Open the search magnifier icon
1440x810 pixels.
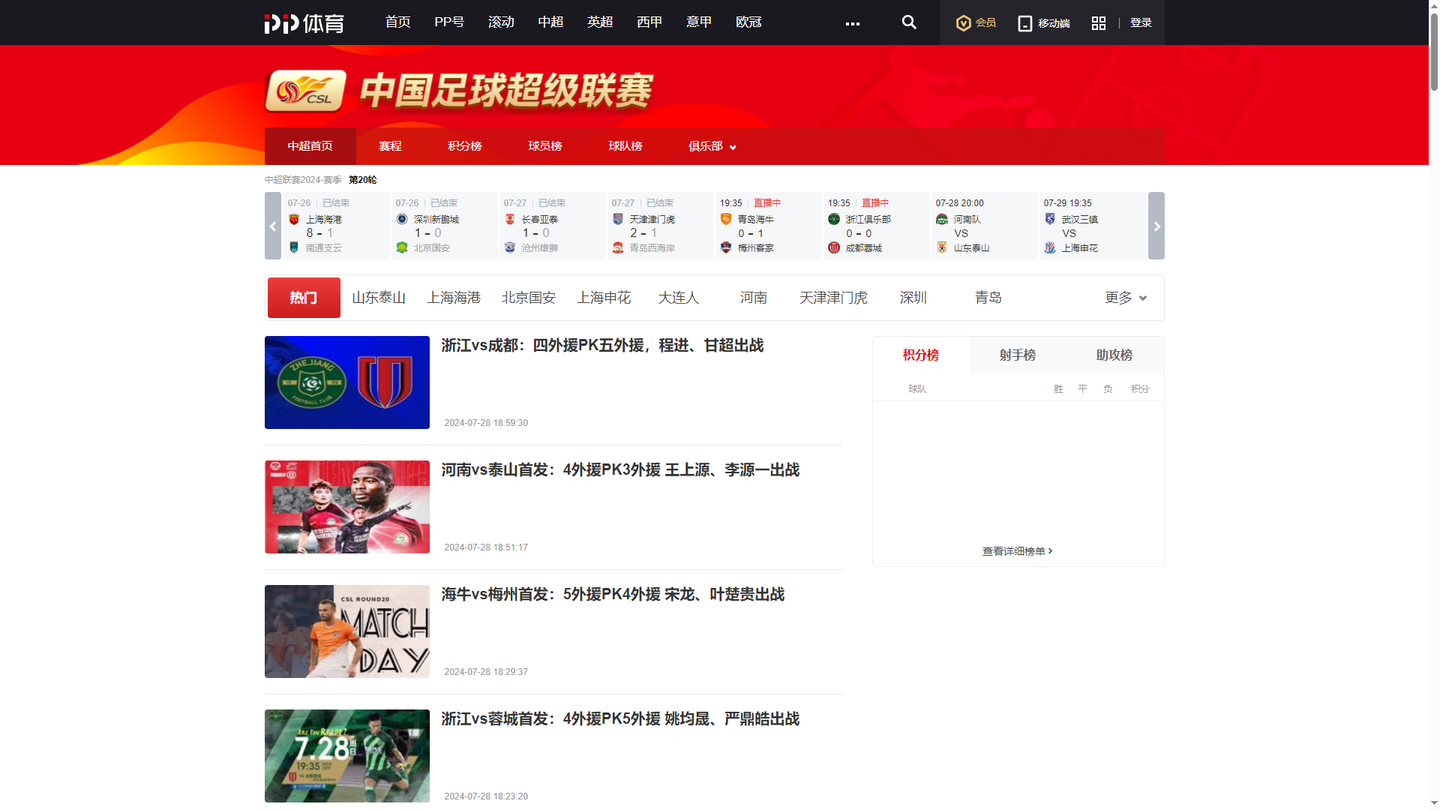(909, 22)
